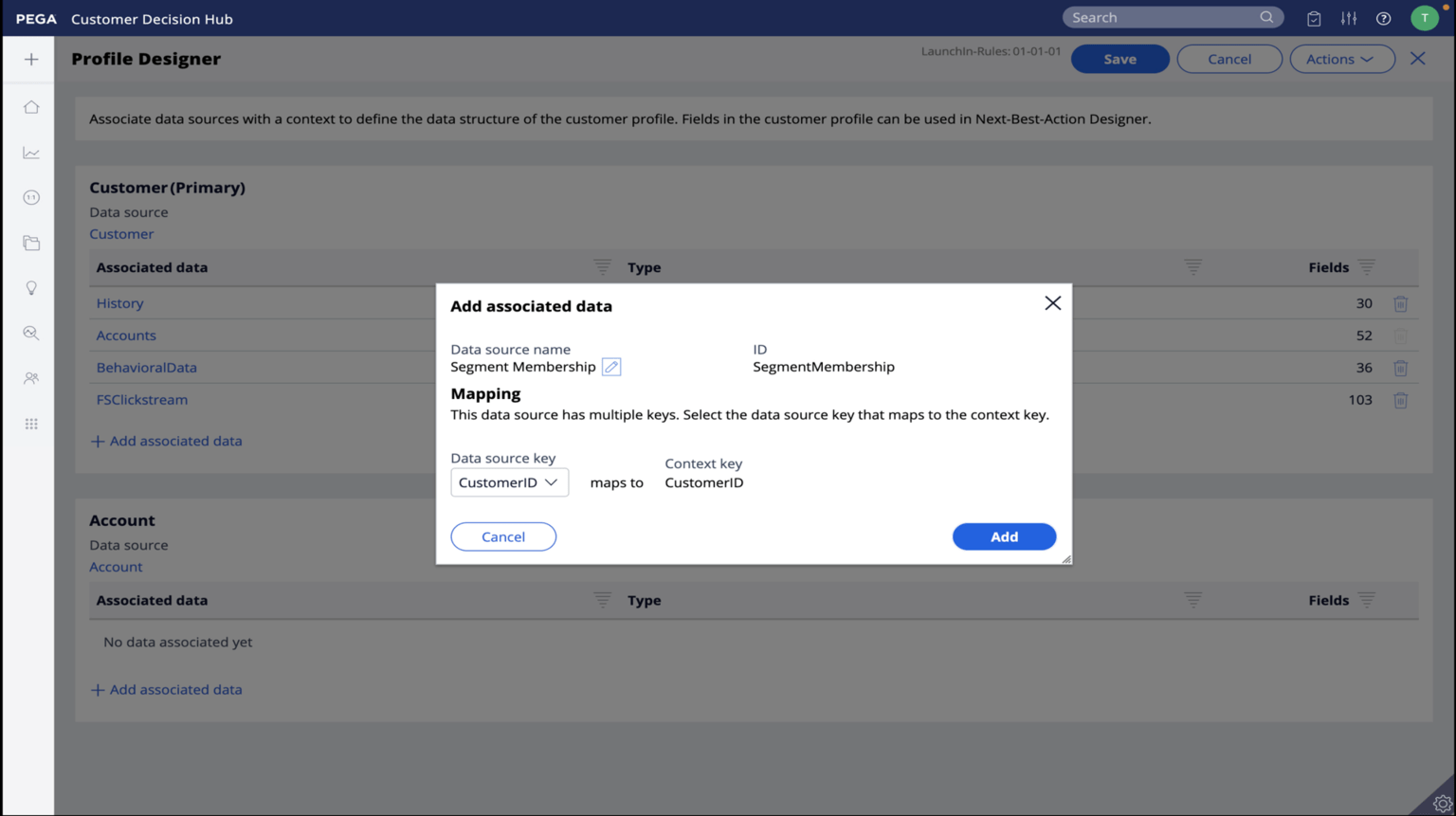1456x816 pixels.
Task: Filter the Account Fields column
Action: coord(1366,600)
